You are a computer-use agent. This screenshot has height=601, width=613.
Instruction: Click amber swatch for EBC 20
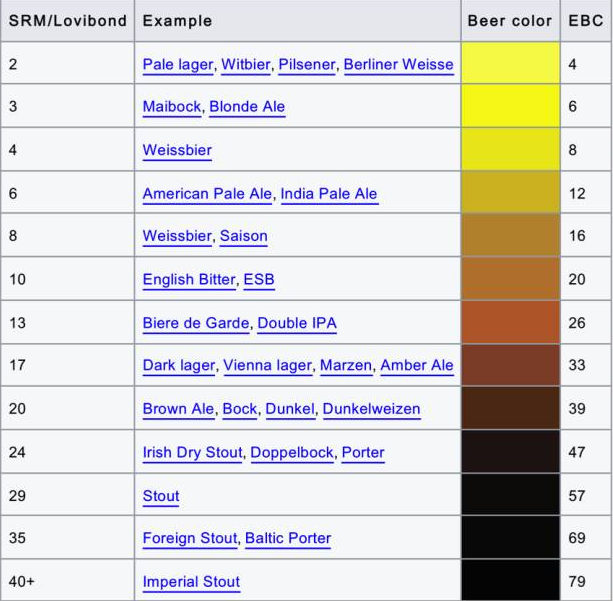pos(511,278)
